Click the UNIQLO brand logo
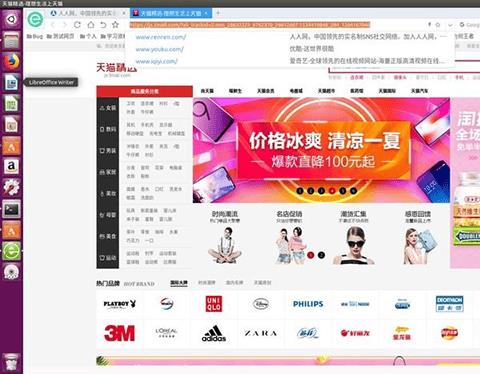This screenshot has height=374, width=480. [x=214, y=304]
